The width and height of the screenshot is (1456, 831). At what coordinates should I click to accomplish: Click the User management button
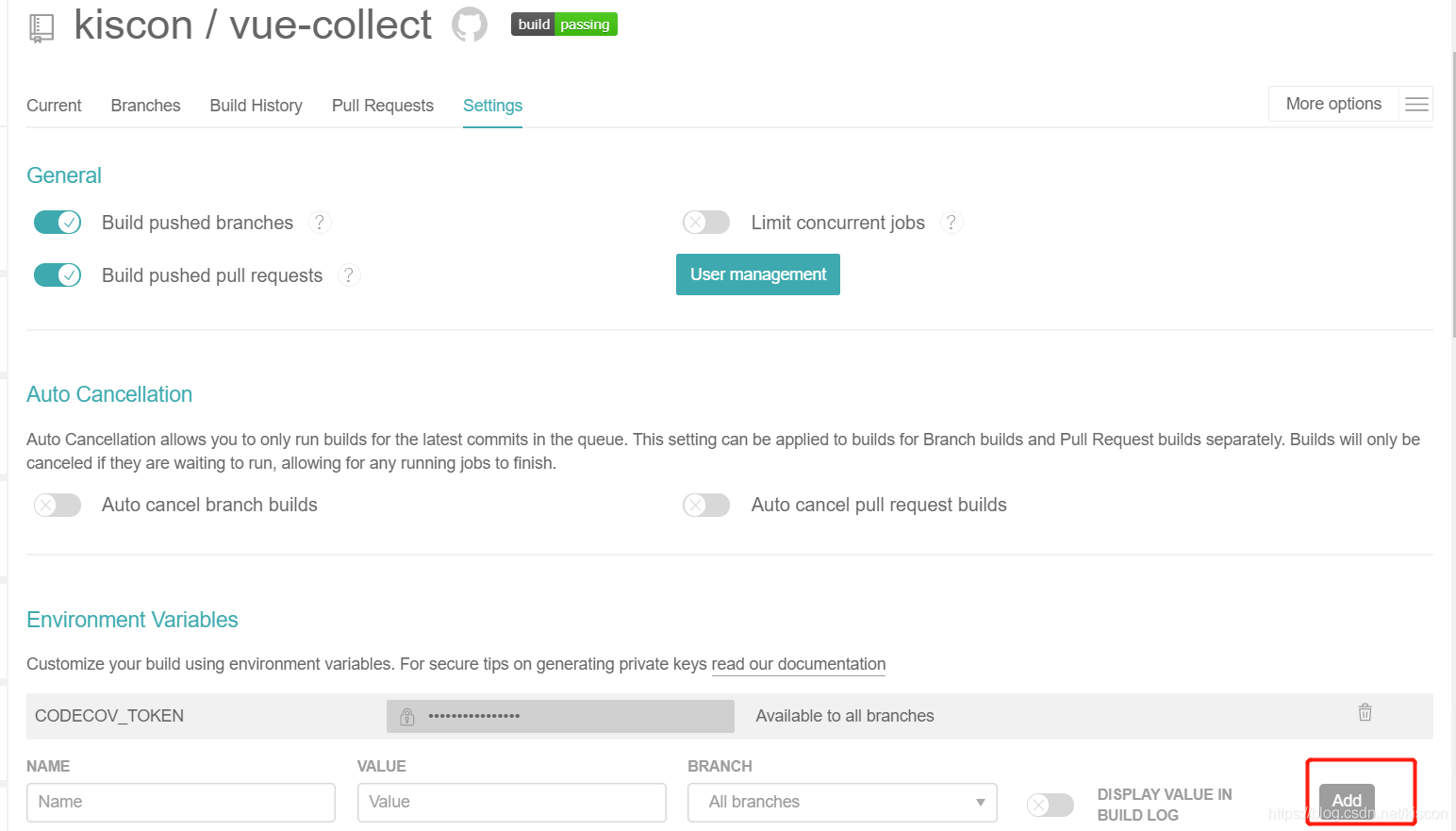pos(757,274)
